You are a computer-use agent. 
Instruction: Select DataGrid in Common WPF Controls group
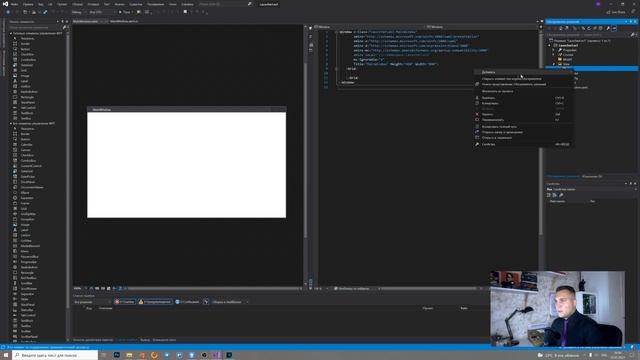(27, 65)
